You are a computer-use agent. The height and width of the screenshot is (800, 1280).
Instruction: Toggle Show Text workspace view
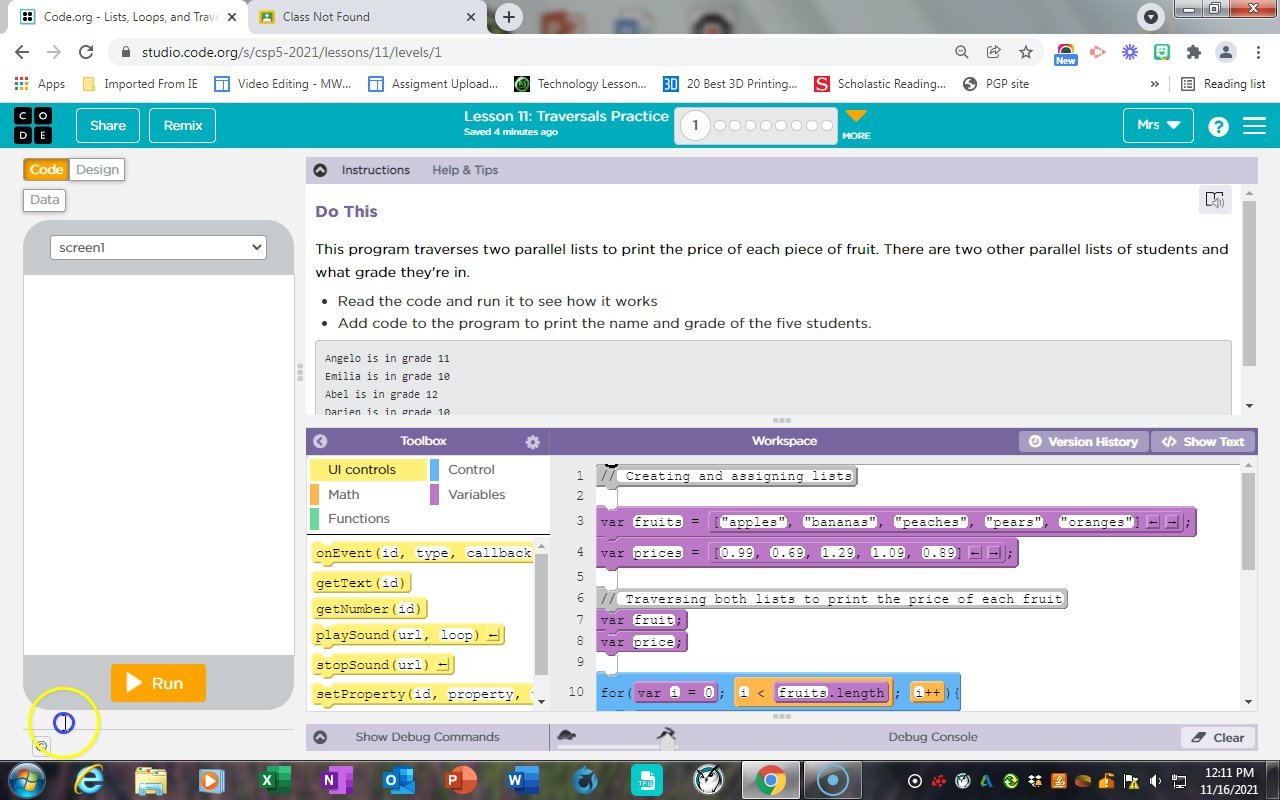point(1204,441)
